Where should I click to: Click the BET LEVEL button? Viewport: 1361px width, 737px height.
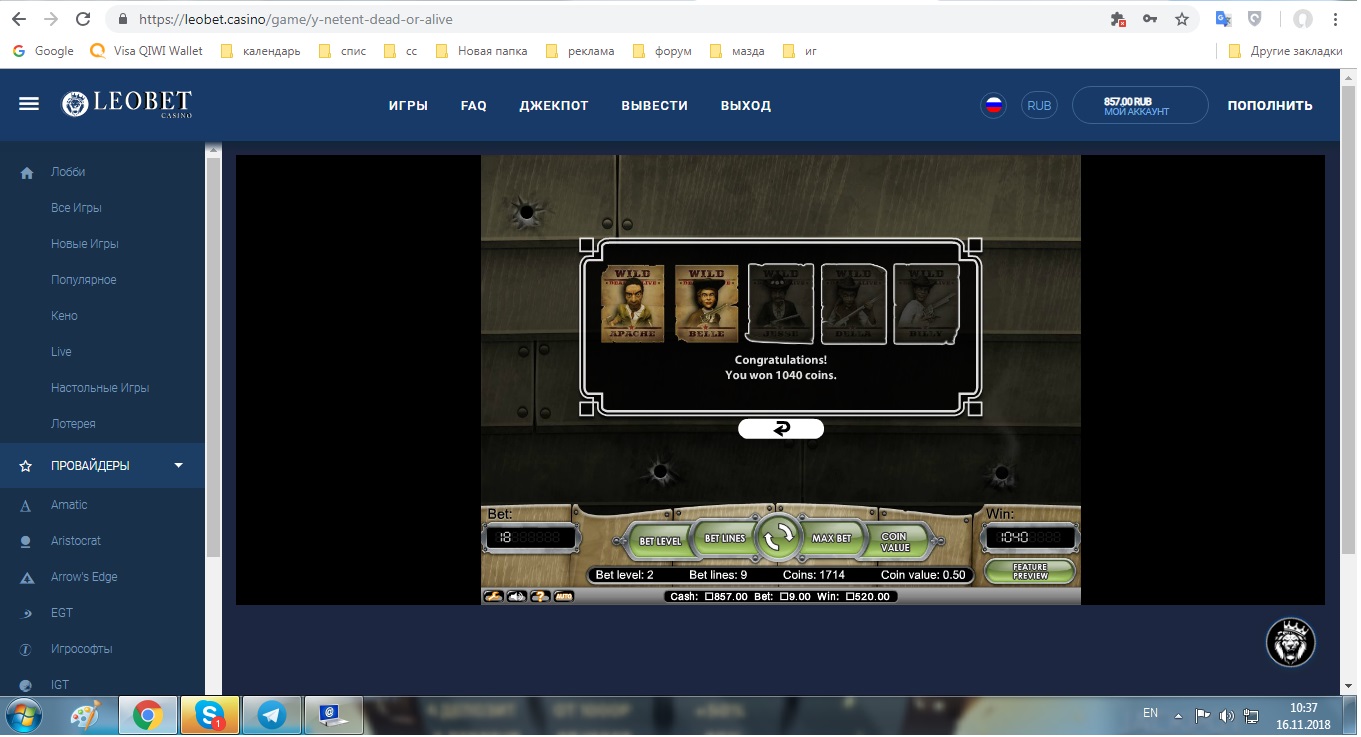(660, 540)
